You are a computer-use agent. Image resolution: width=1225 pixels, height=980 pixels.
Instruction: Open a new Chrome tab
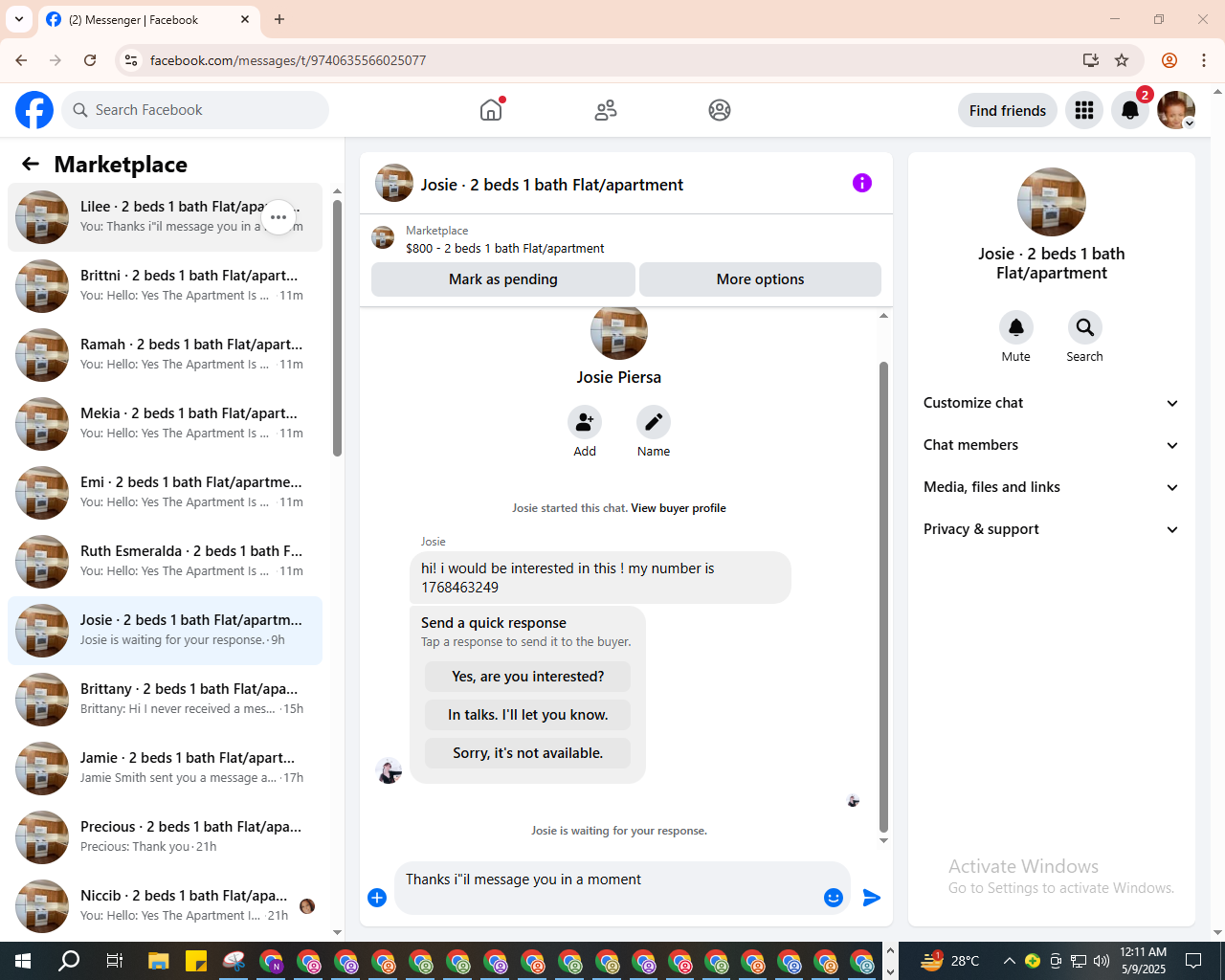click(279, 19)
